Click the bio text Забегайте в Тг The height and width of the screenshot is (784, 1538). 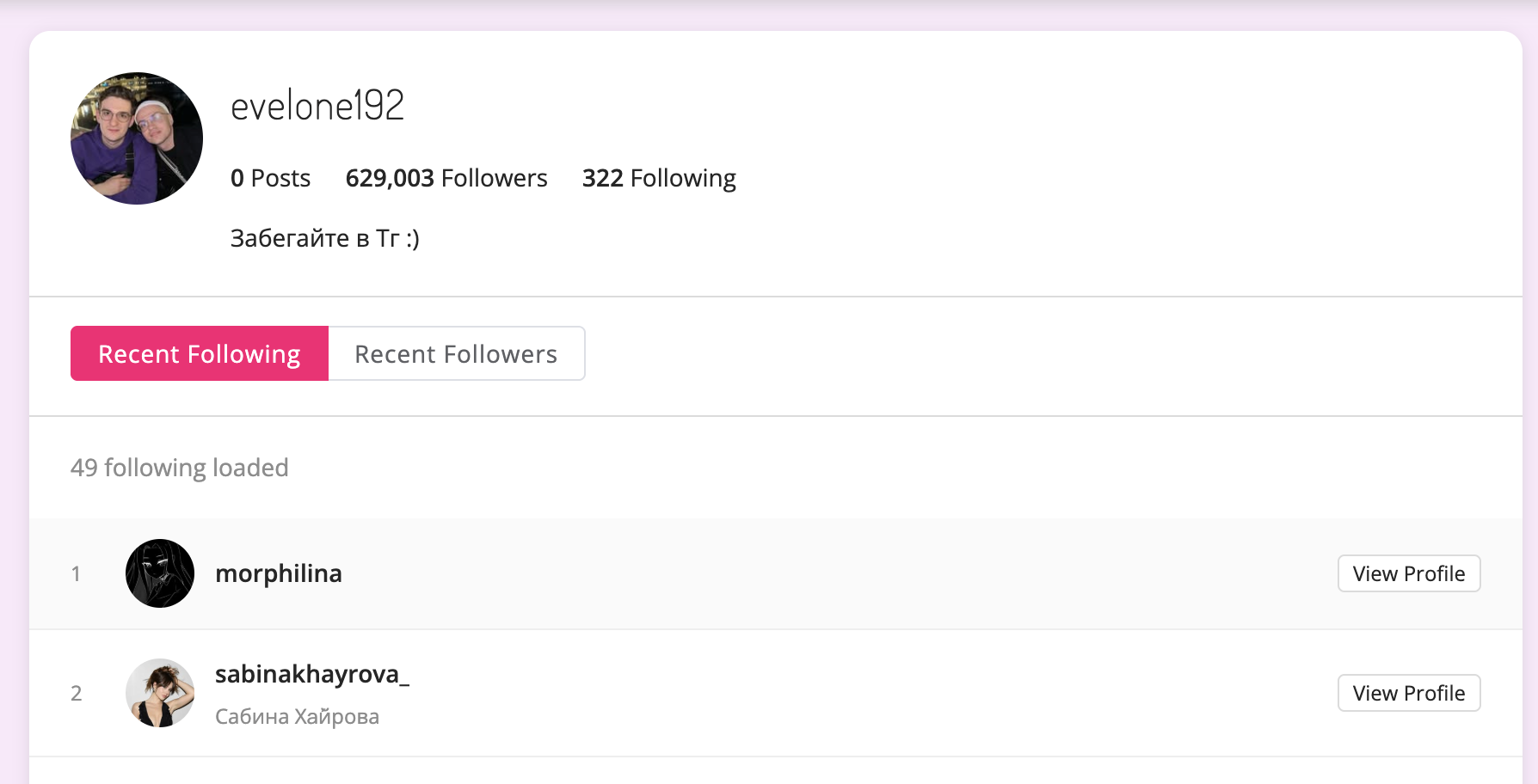click(324, 238)
